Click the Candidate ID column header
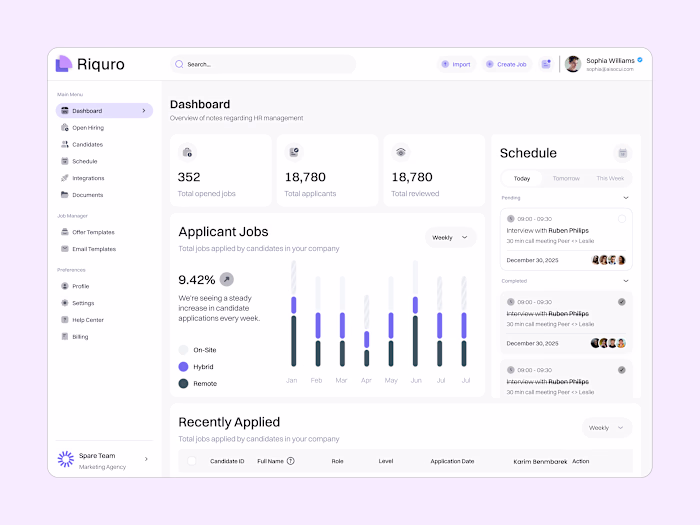 click(x=227, y=461)
